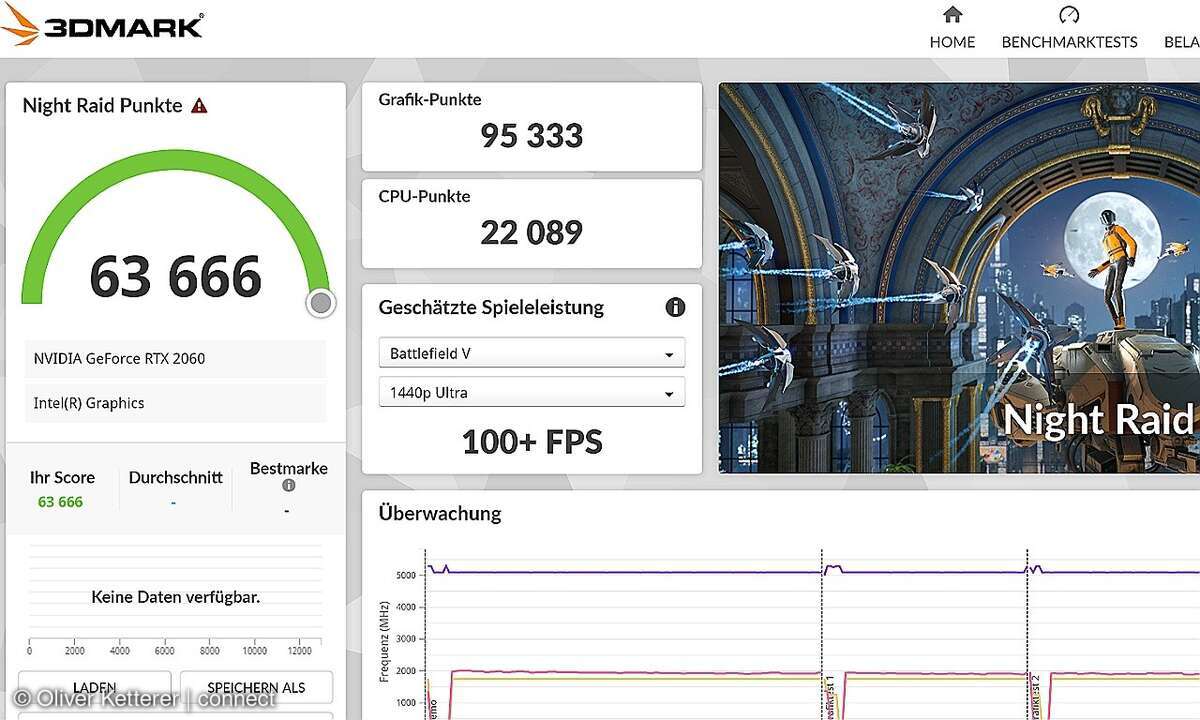Click the grey endpoint circle on the score gauge
Viewport: 1200px width, 720px height.
pos(320,303)
